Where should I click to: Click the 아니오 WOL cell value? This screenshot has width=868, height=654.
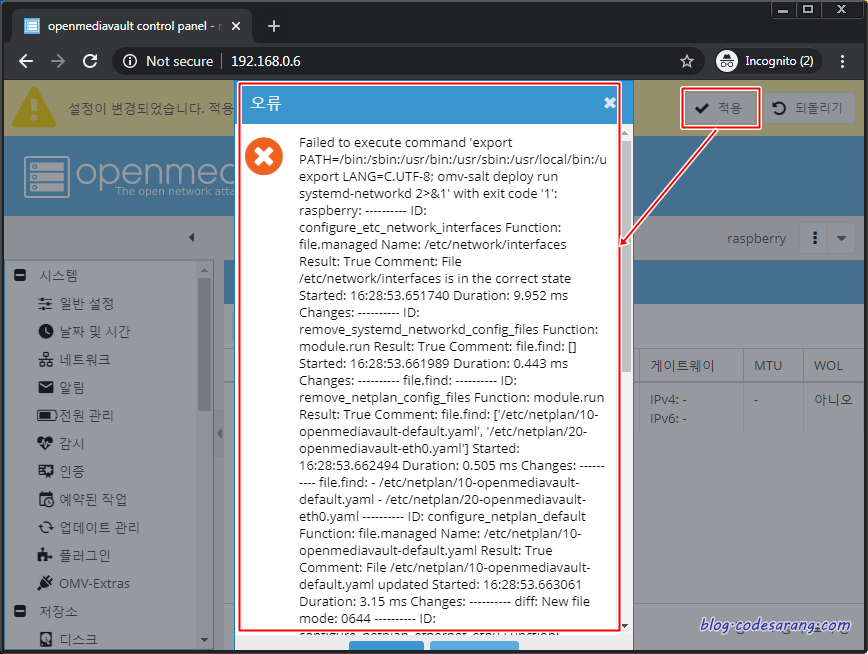[833, 399]
